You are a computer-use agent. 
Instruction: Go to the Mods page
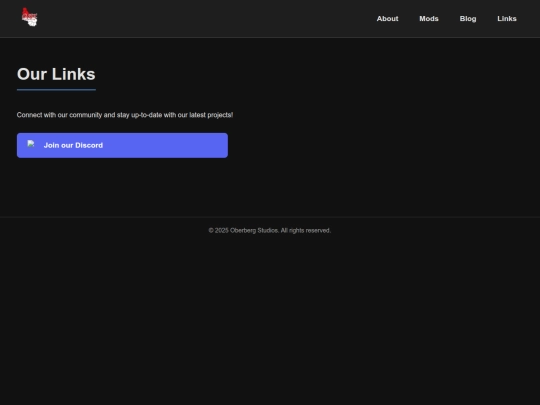pyautogui.click(x=429, y=19)
